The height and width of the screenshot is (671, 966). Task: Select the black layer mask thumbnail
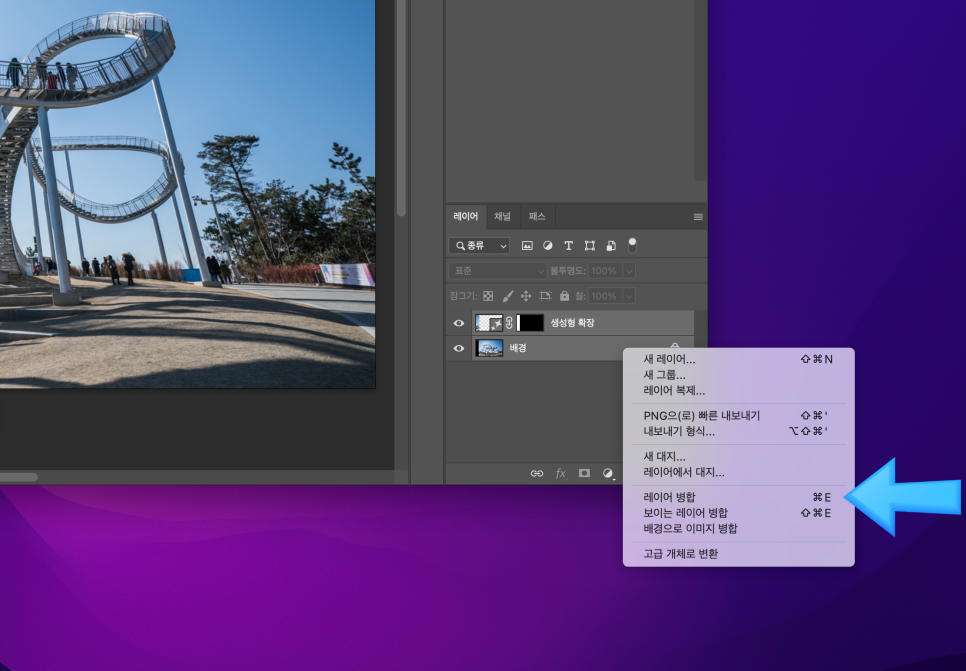[x=530, y=323]
